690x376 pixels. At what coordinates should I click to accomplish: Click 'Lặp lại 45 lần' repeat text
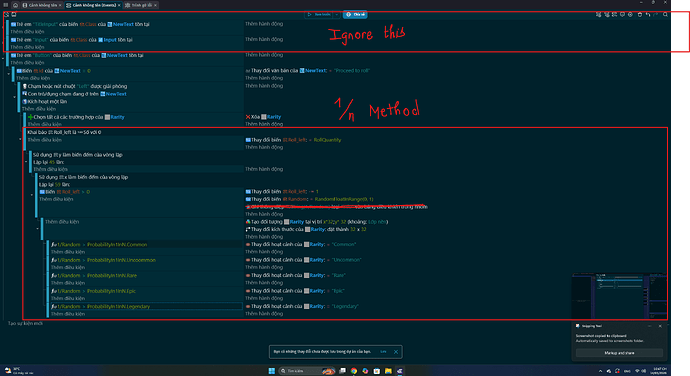click(x=48, y=162)
